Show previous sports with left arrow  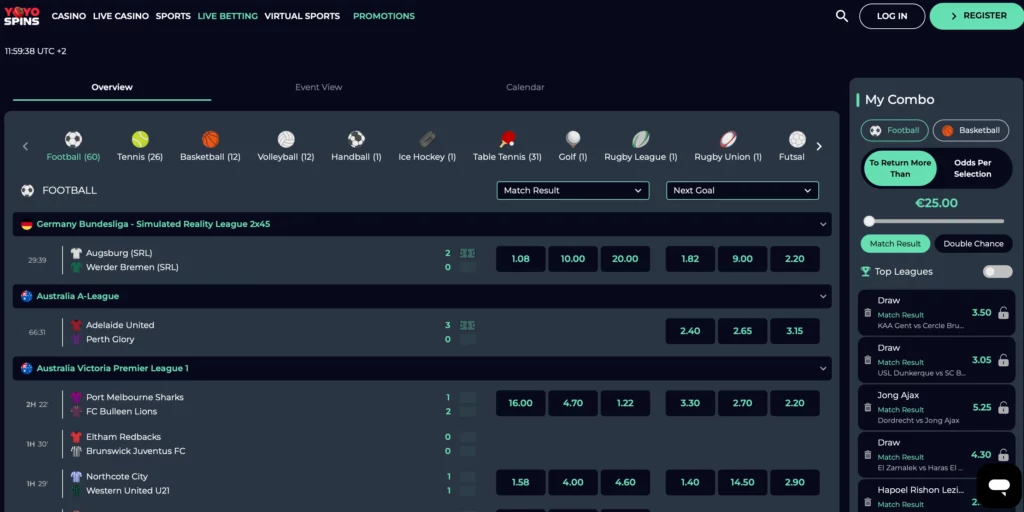[25, 146]
